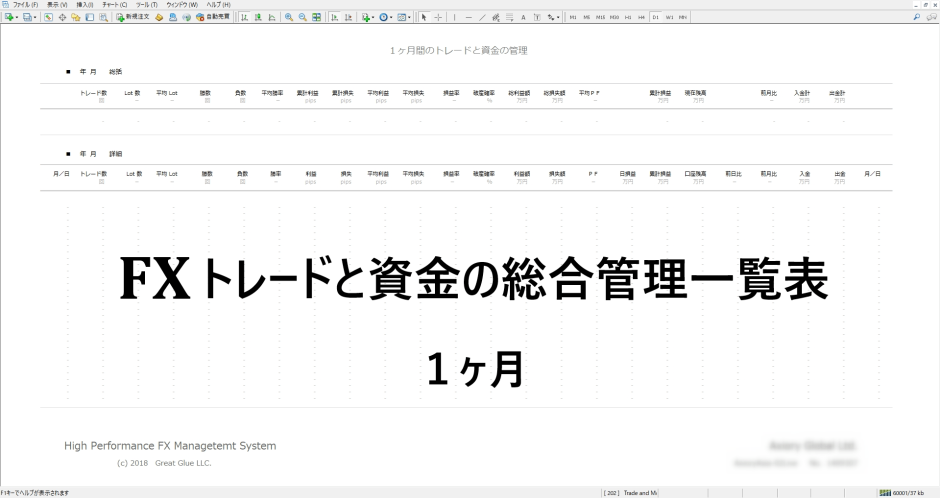This screenshot has height=498, width=940.
Task: Select the crosshair cursor tool
Action: pos(438,17)
